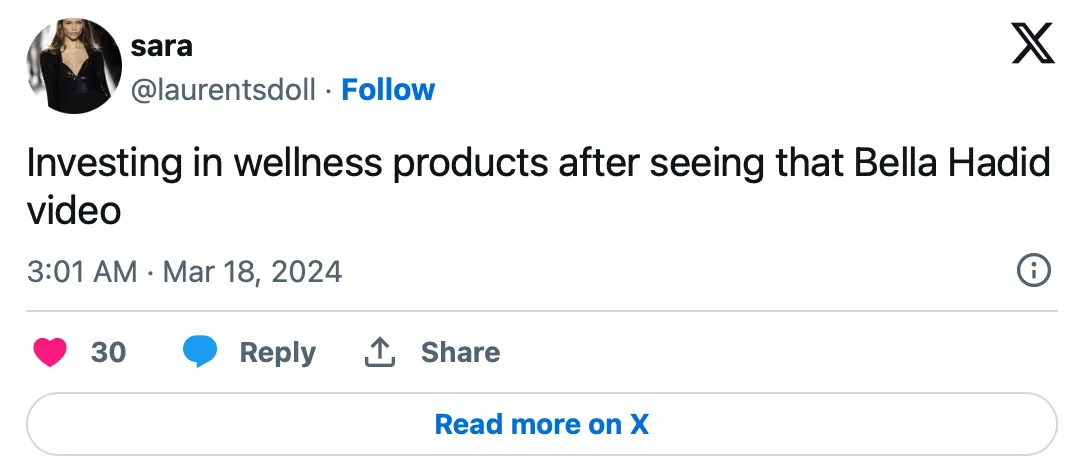This screenshot has height=474, width=1078.
Task: Visit the @laurentsdoll handle link
Action: pos(223,90)
